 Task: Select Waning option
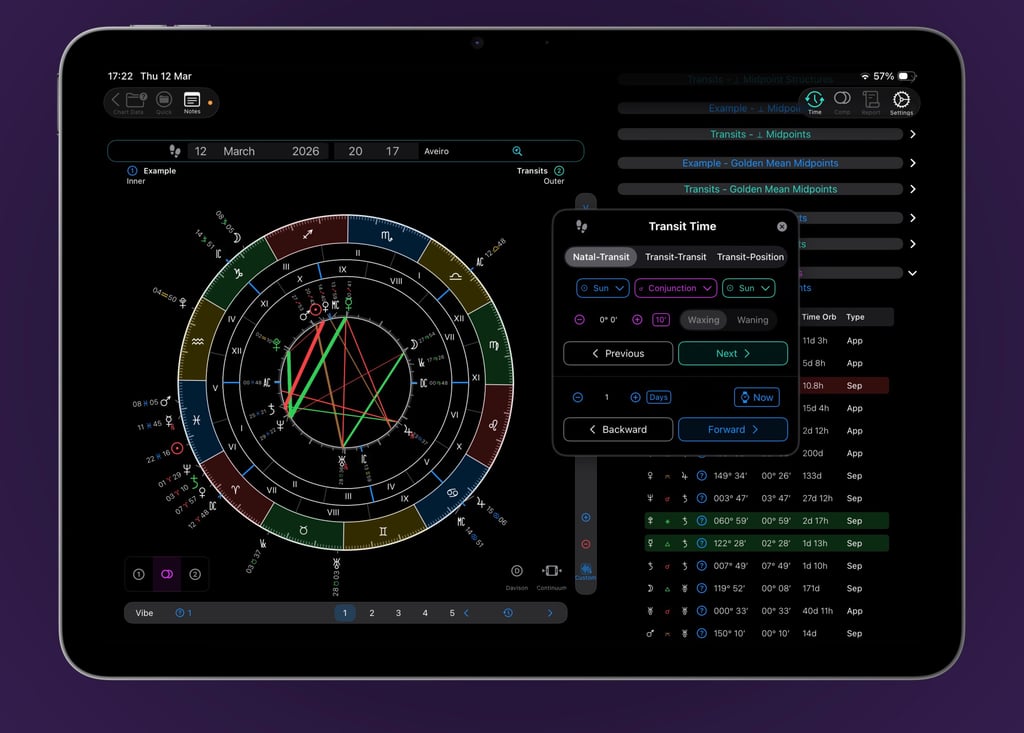tap(752, 319)
